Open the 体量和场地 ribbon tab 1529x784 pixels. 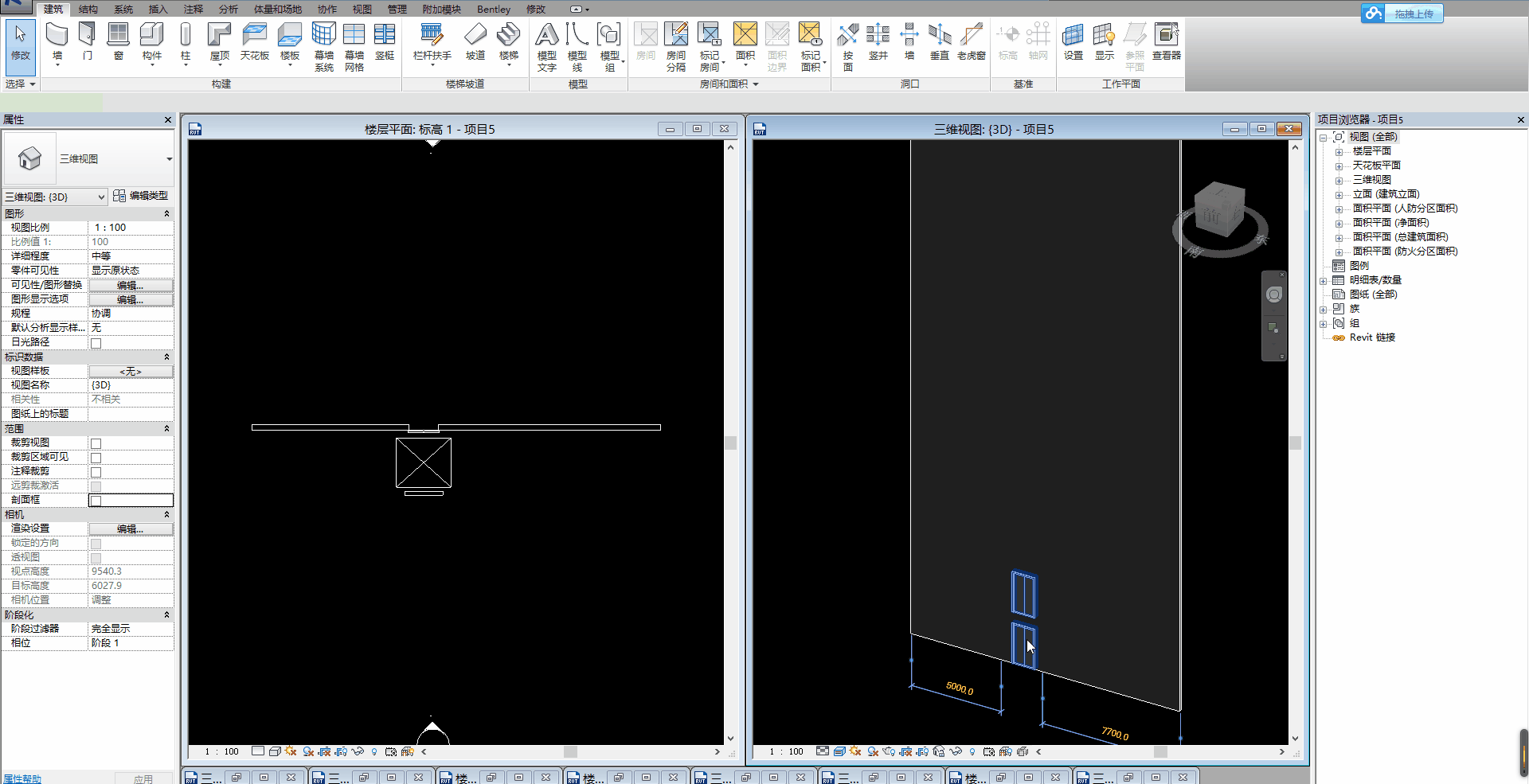click(x=277, y=10)
